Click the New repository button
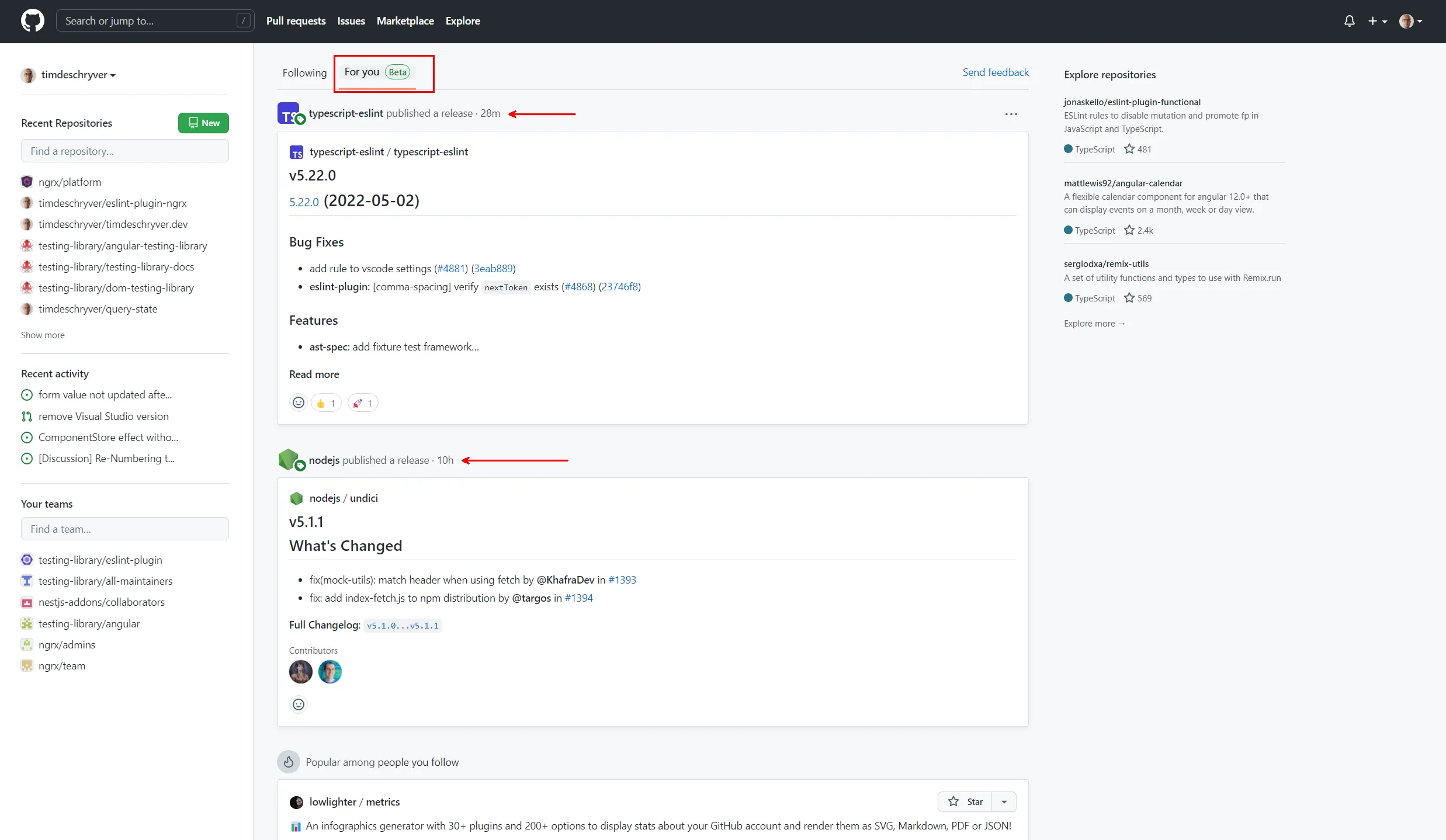This screenshot has height=840, width=1446. [x=203, y=123]
